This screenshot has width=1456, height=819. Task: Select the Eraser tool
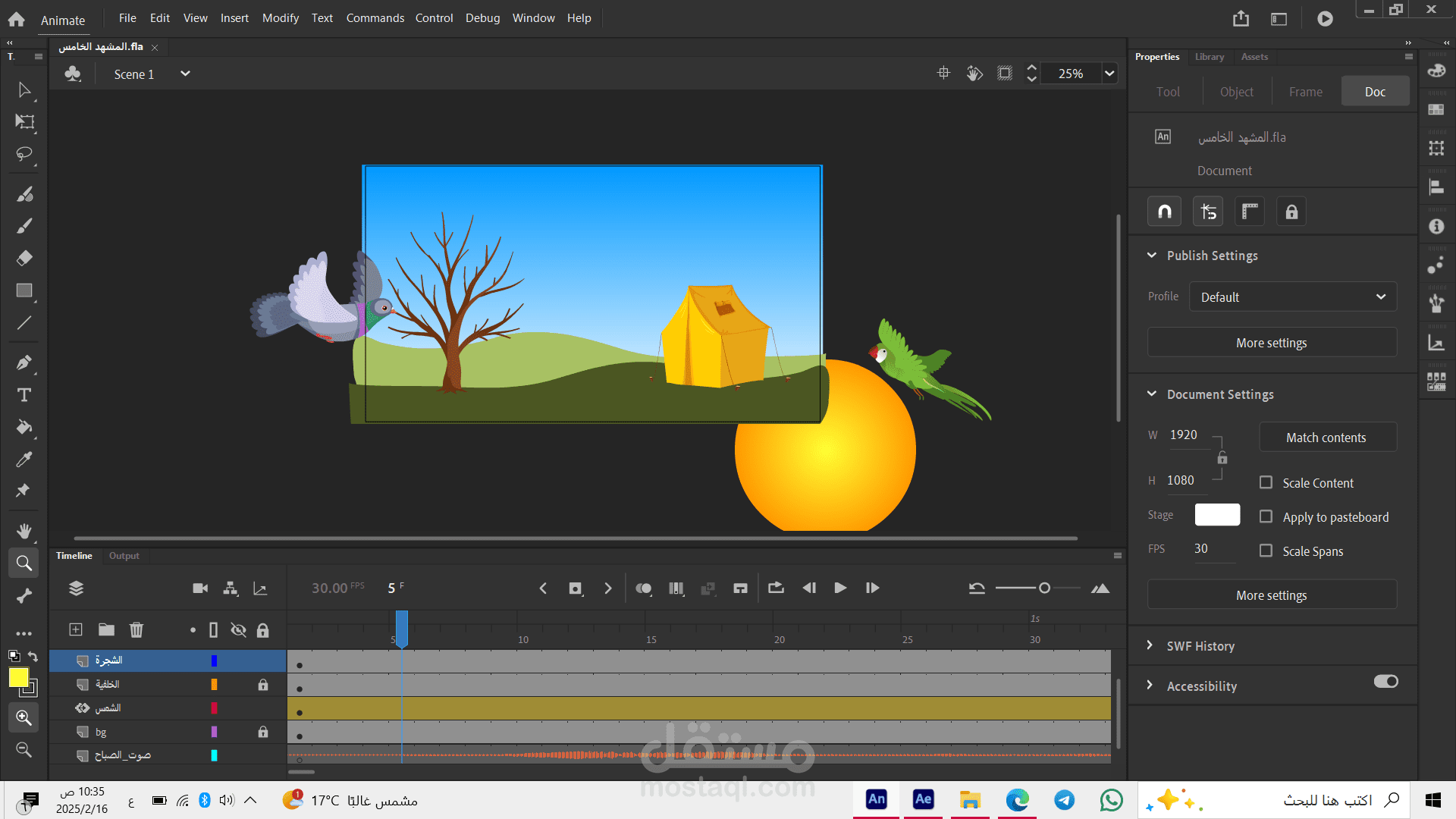24,259
